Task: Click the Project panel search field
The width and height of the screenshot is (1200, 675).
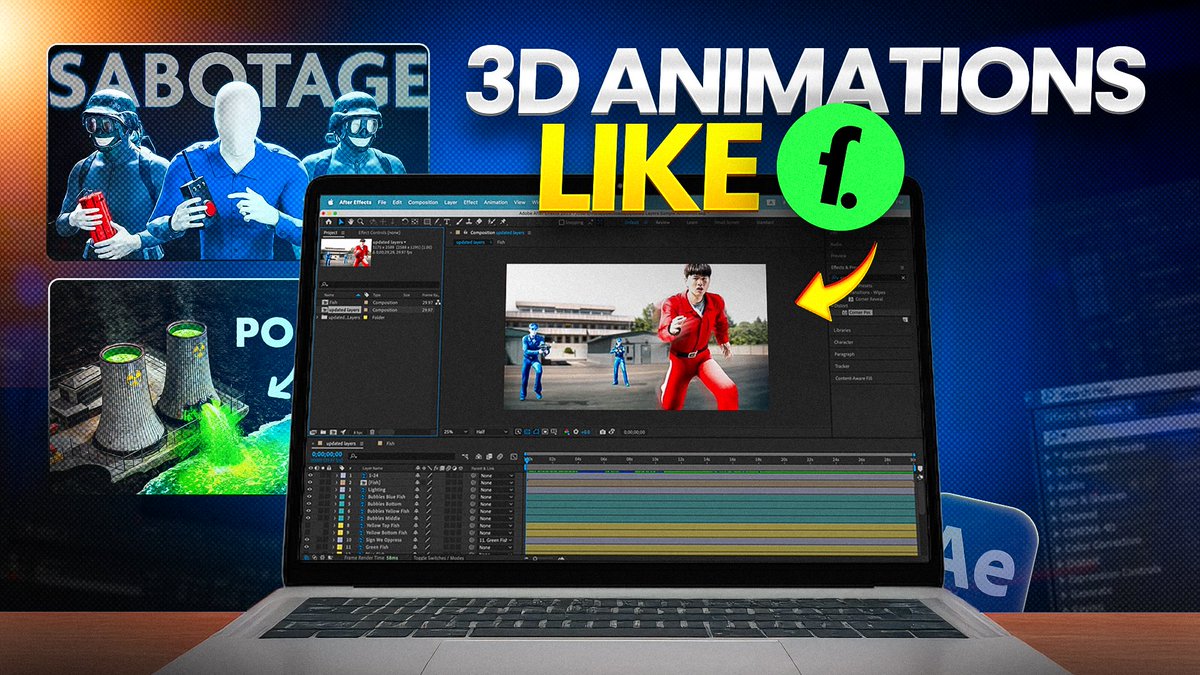Action: point(380,284)
